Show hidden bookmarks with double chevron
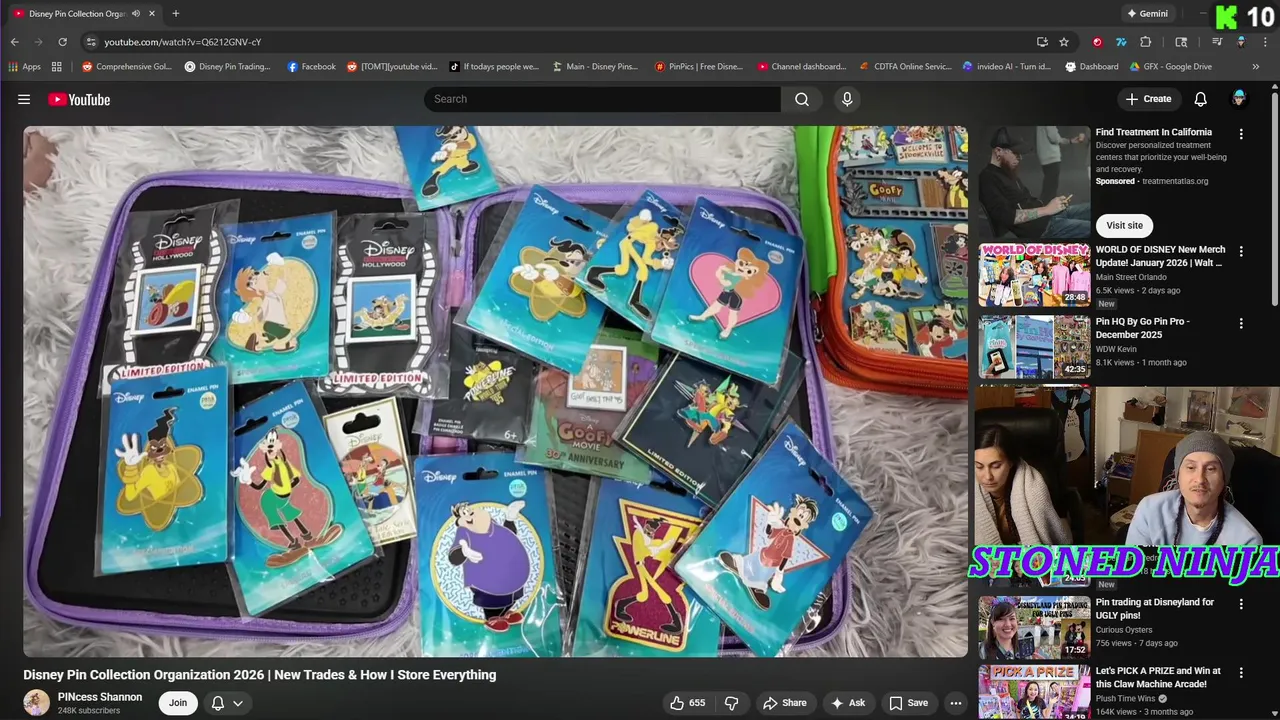Image resolution: width=1280 pixels, height=720 pixels. [x=1256, y=67]
